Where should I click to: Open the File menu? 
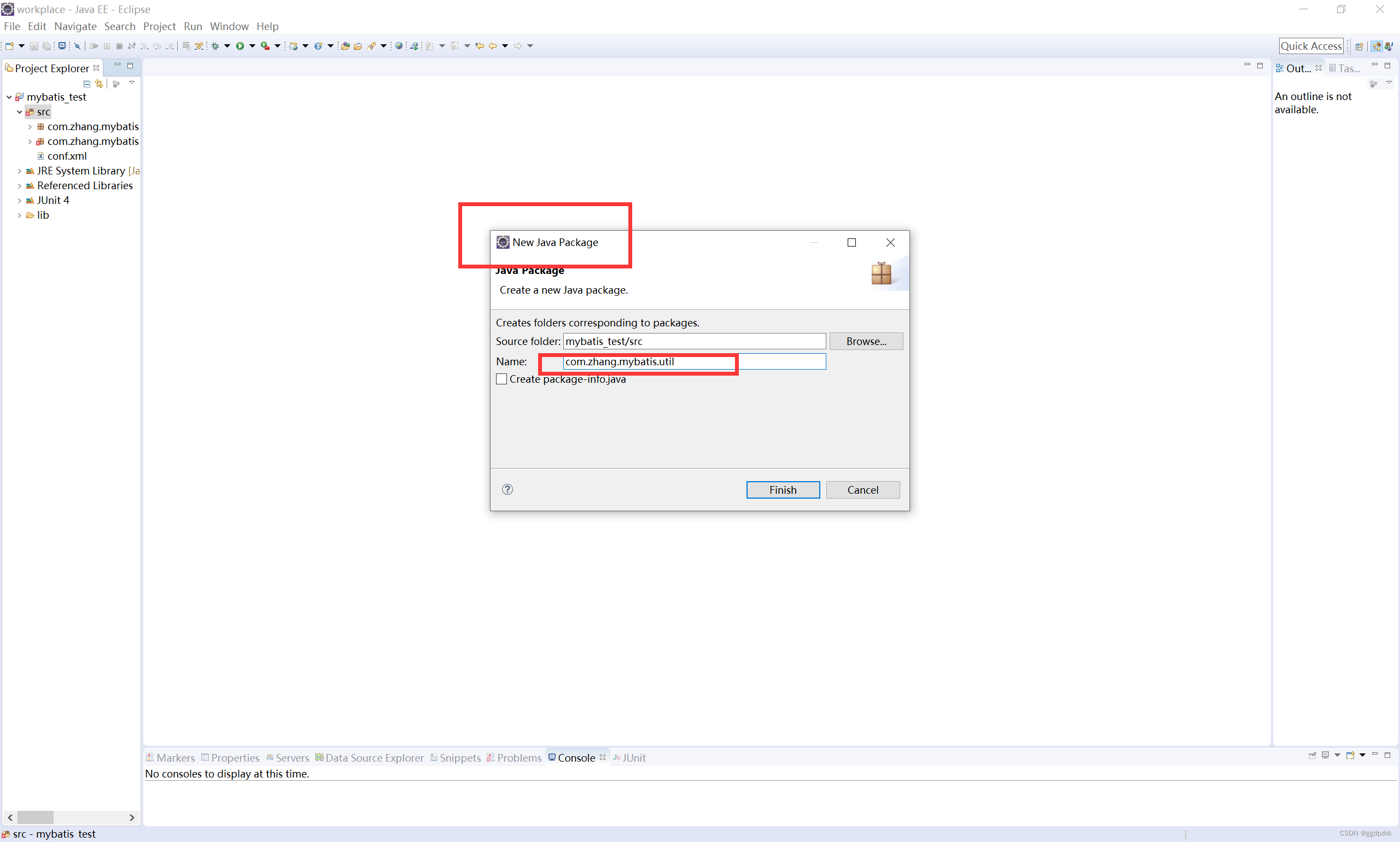tap(12, 26)
